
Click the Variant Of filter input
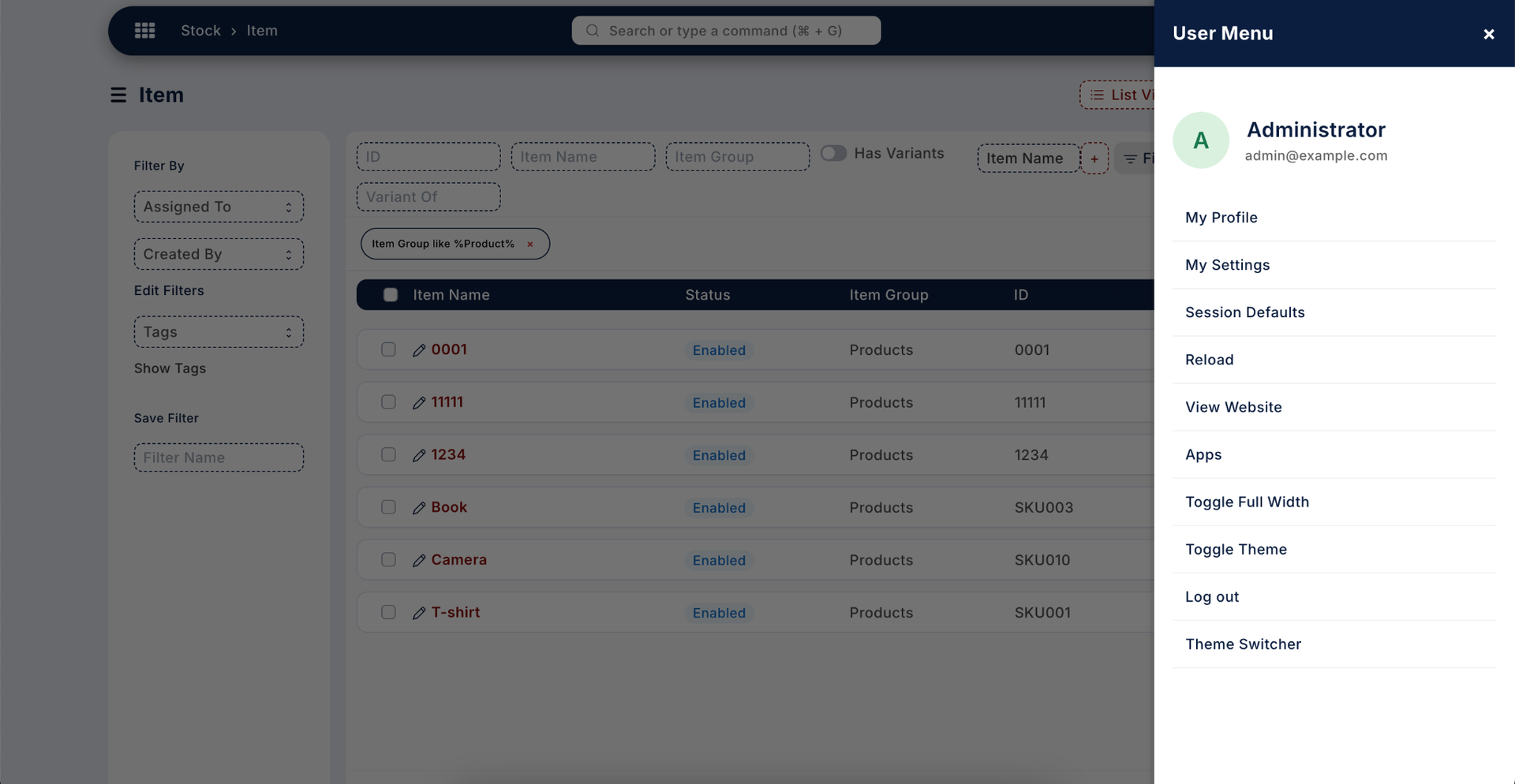(428, 197)
